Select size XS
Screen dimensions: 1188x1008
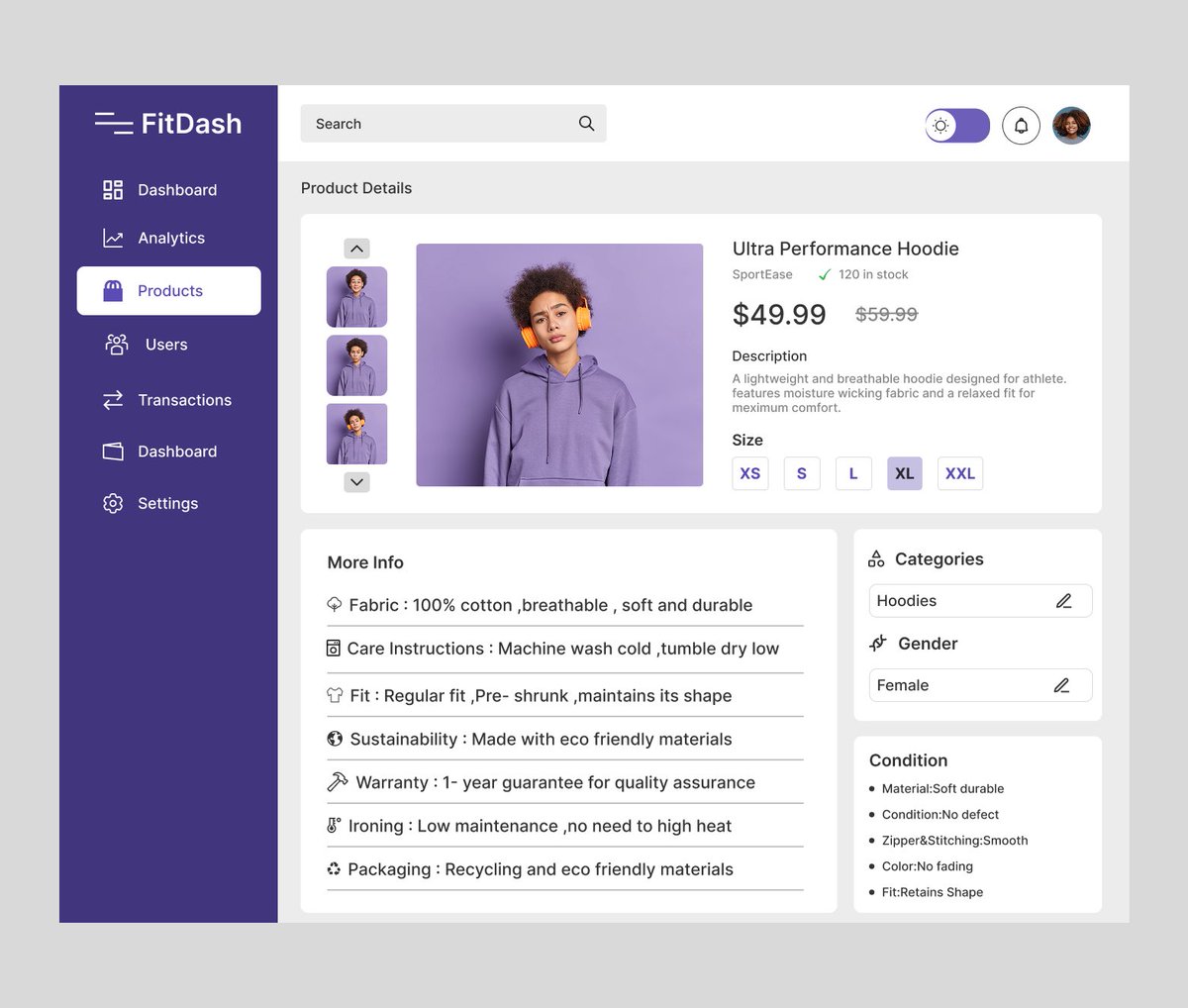tap(750, 473)
